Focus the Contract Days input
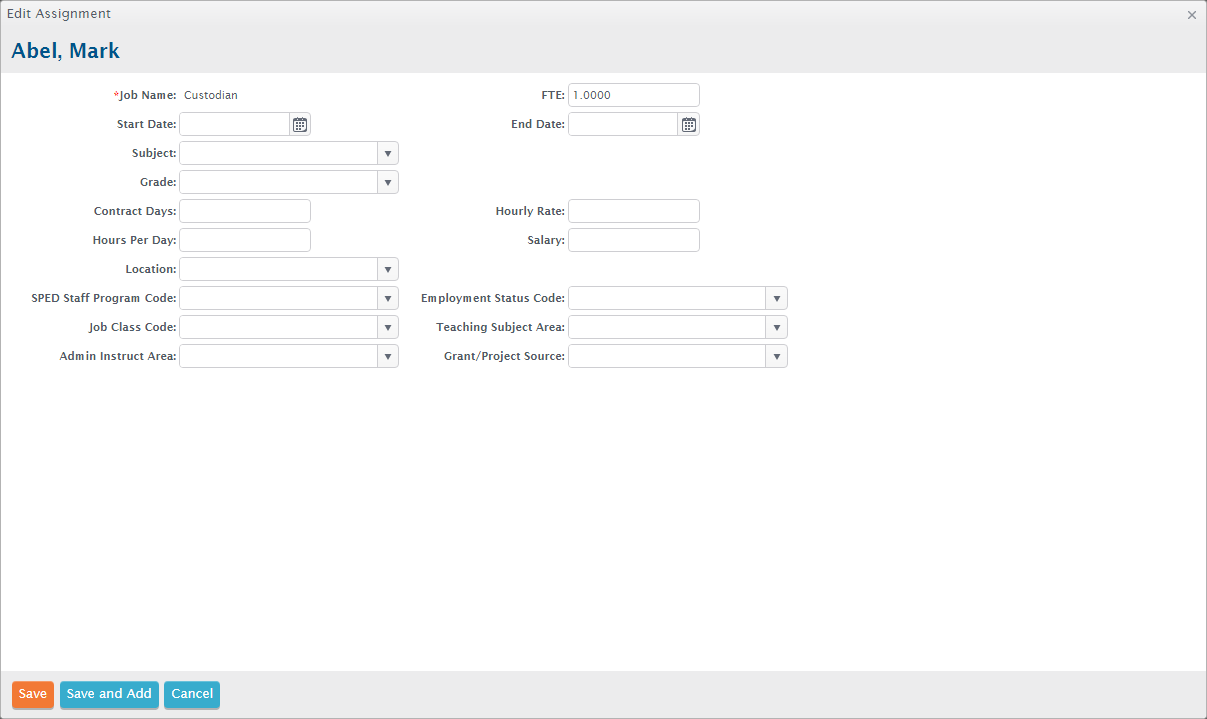The image size is (1207, 719). click(245, 211)
